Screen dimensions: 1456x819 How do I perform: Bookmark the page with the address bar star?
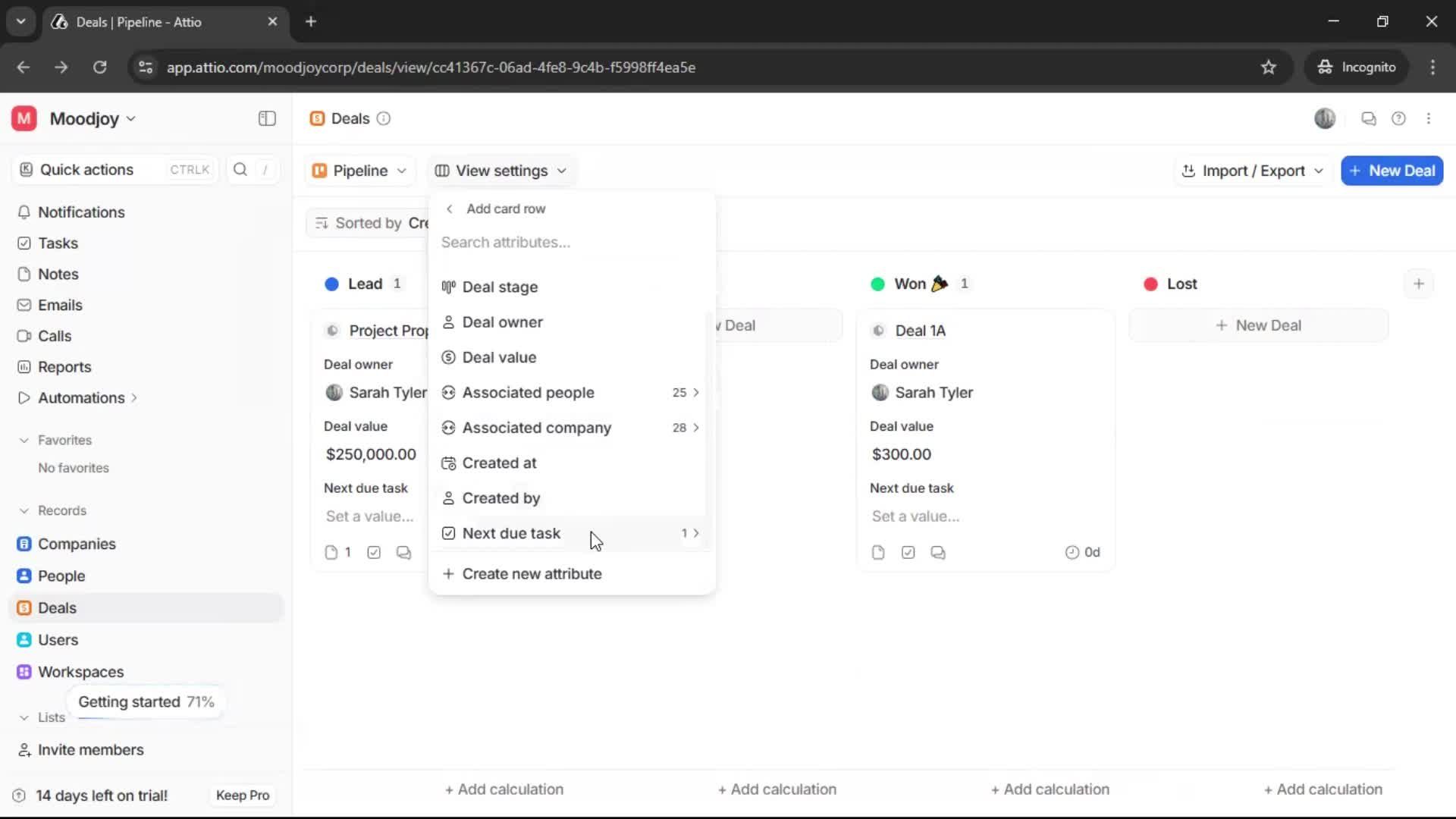tap(1269, 67)
